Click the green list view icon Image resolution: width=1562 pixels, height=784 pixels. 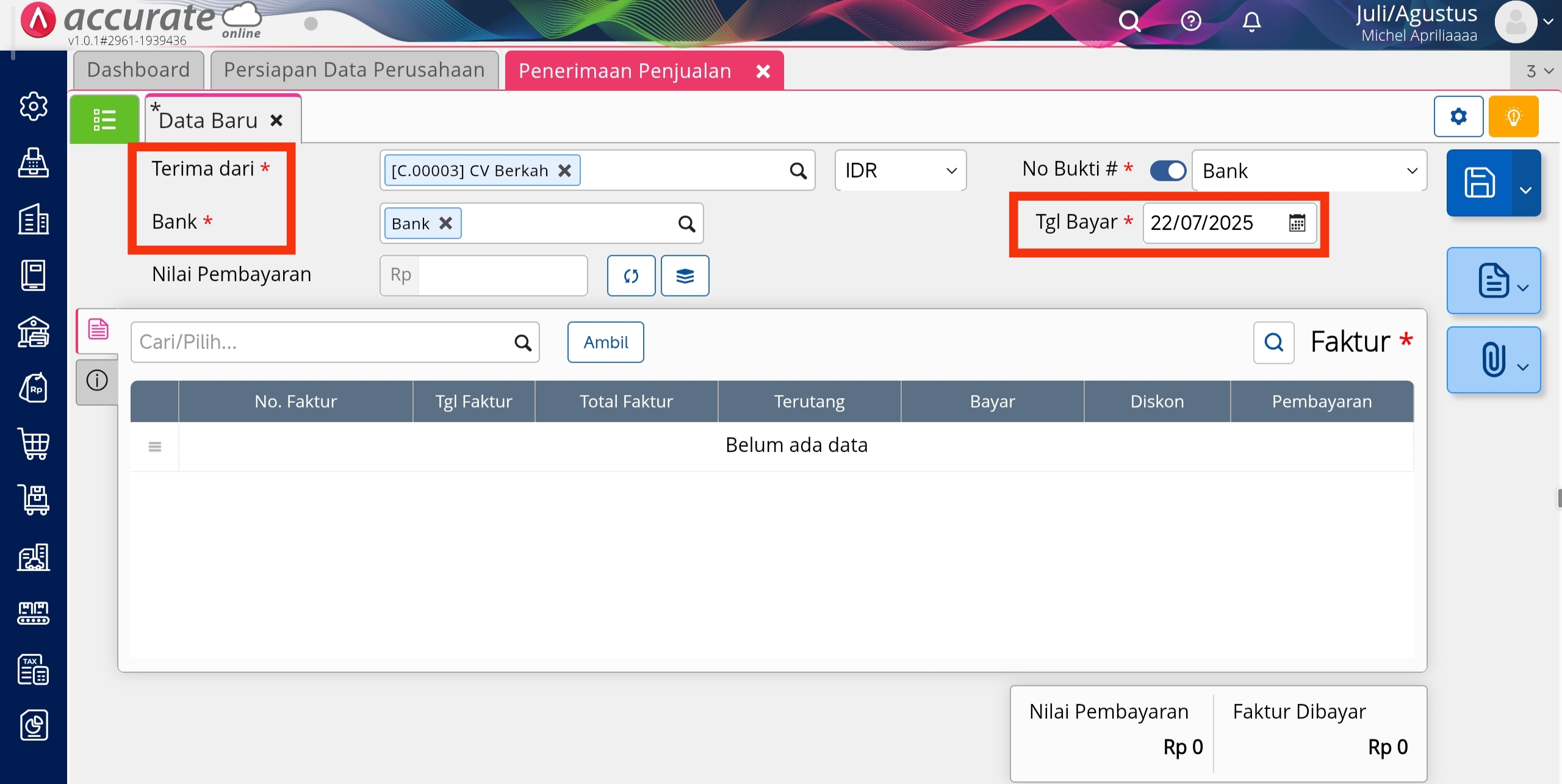(x=104, y=120)
